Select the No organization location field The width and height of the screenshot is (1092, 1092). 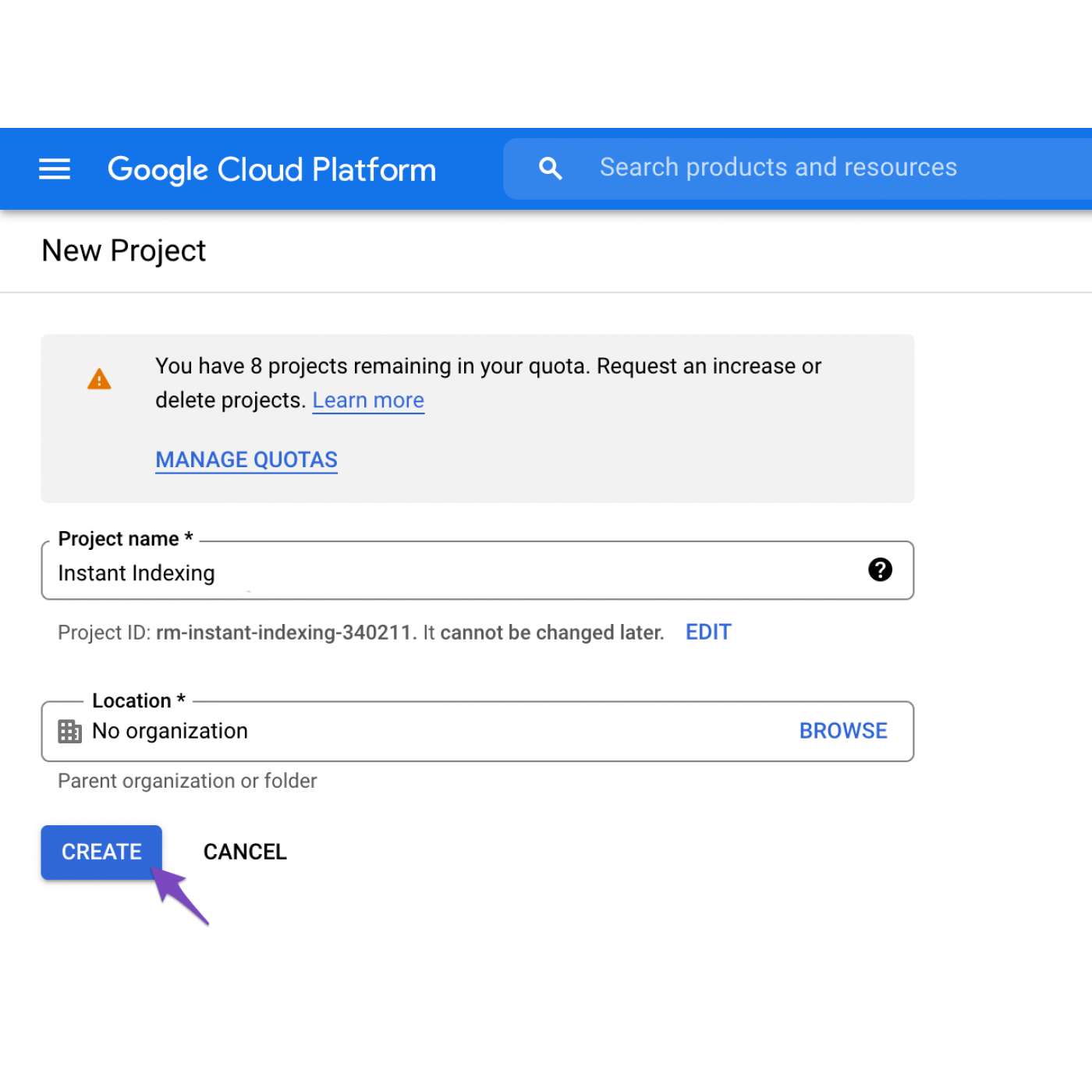click(421, 732)
